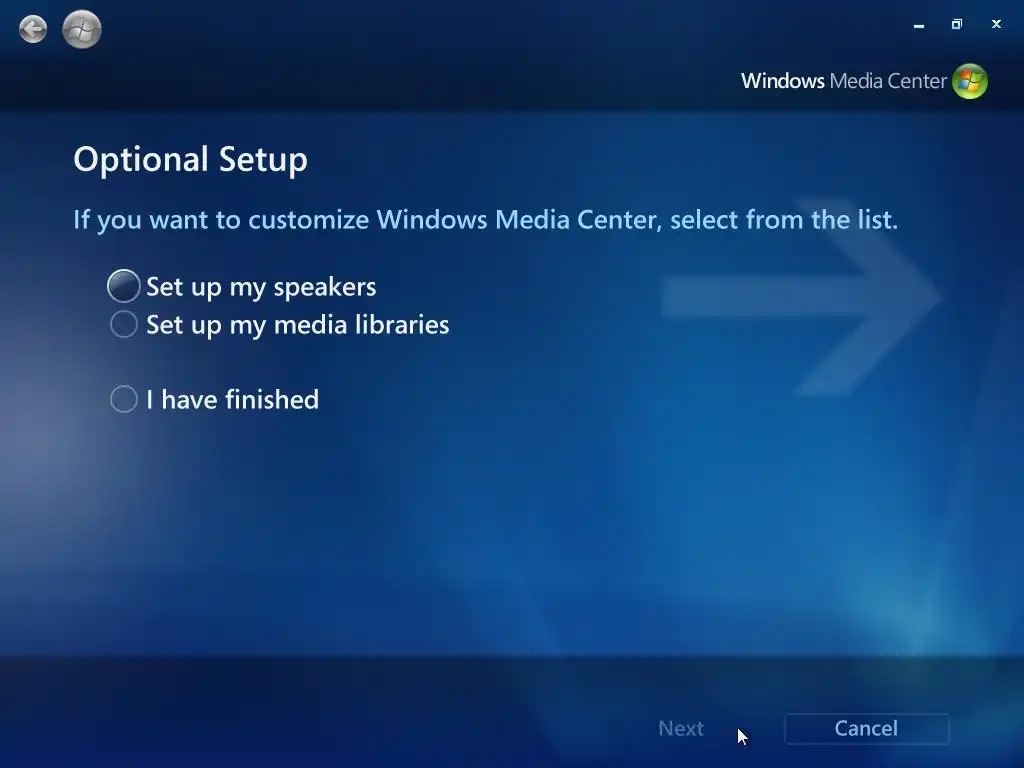
Task: Click the 'Set up my speakers' label text
Action: pyautogui.click(x=261, y=287)
